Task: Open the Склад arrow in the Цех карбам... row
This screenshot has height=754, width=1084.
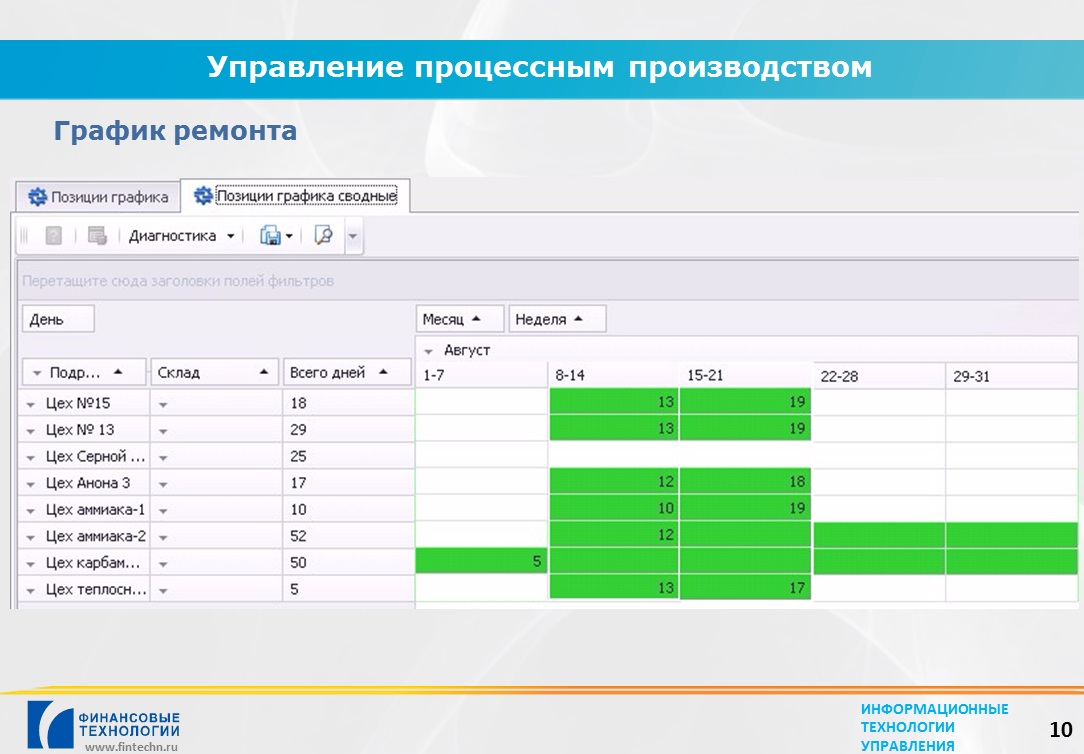Action: click(163, 564)
